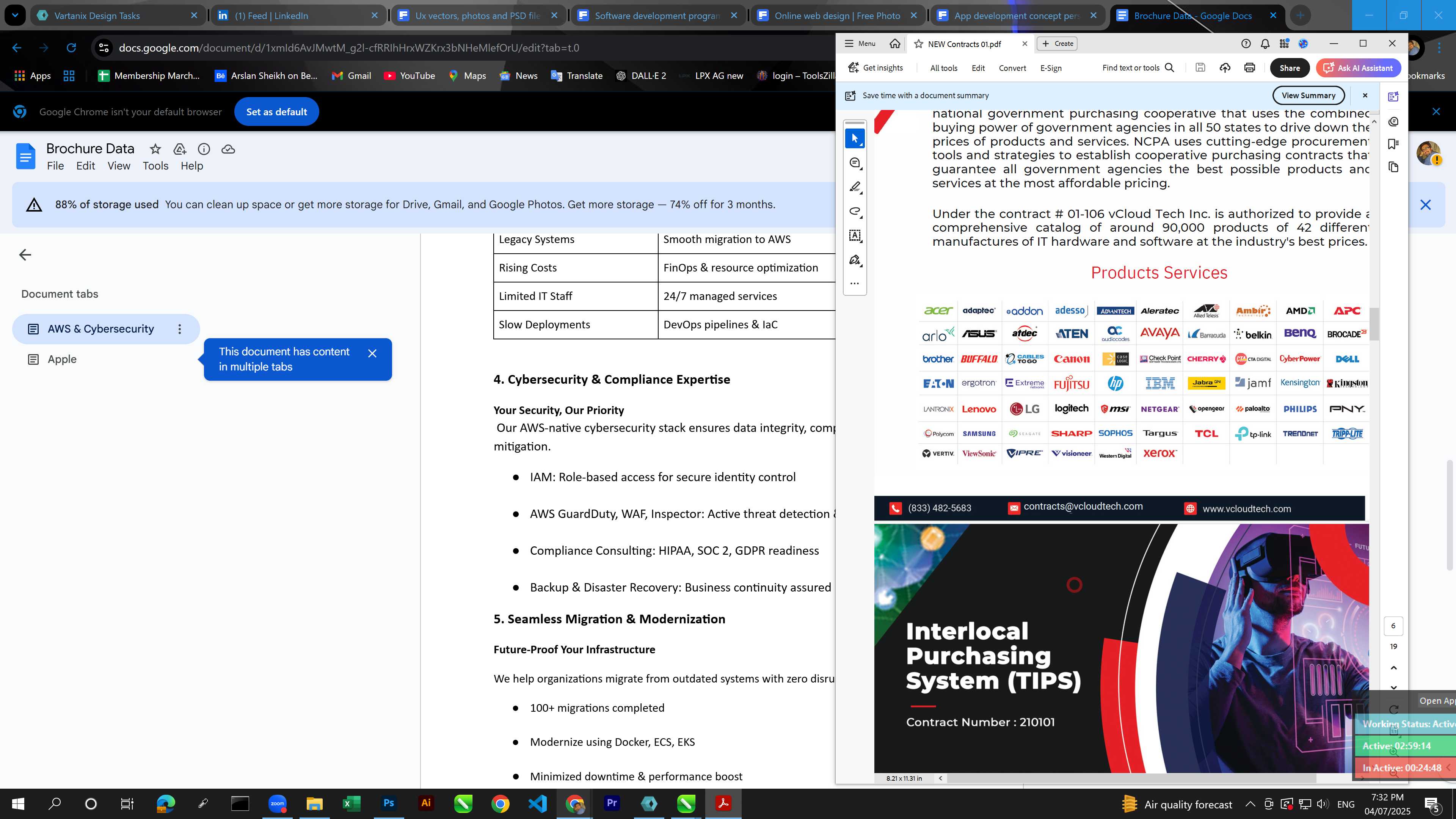Open Photoshop from the taskbar

pyautogui.click(x=389, y=803)
